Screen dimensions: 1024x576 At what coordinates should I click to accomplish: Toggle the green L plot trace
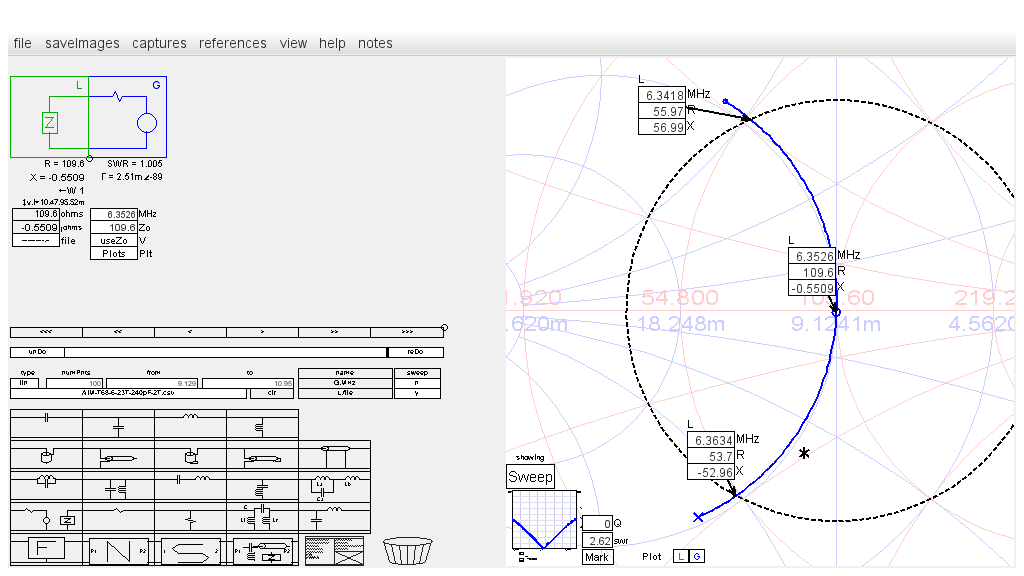pos(681,556)
